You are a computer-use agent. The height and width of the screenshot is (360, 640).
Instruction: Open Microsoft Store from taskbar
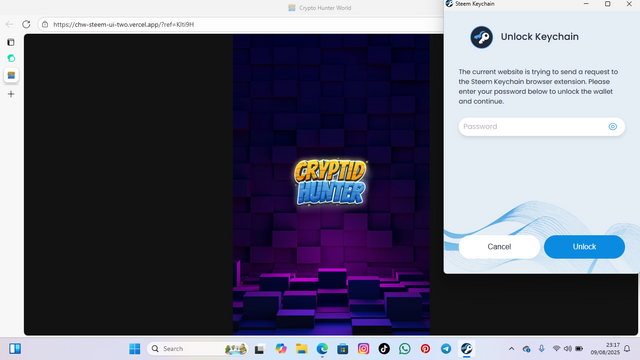342,349
